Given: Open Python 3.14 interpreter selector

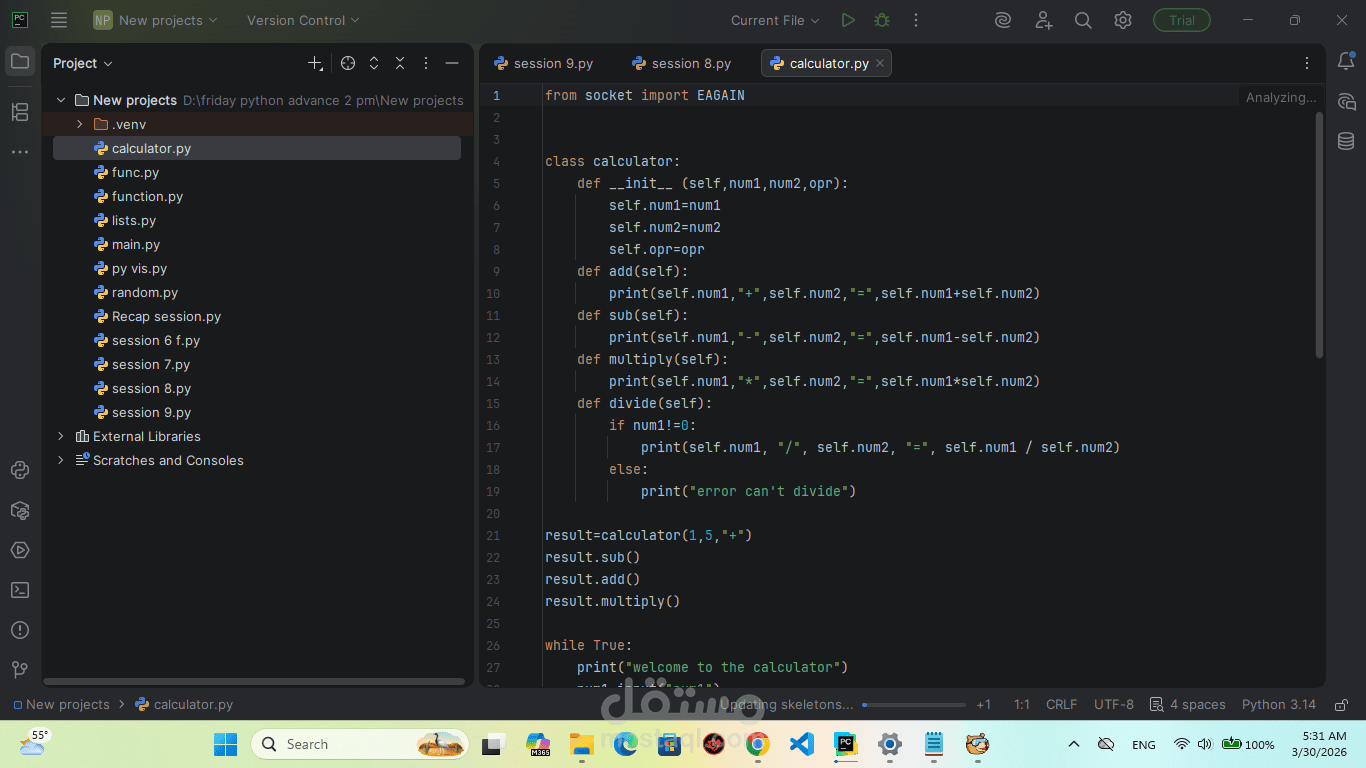Looking at the screenshot, I should pos(1279,704).
